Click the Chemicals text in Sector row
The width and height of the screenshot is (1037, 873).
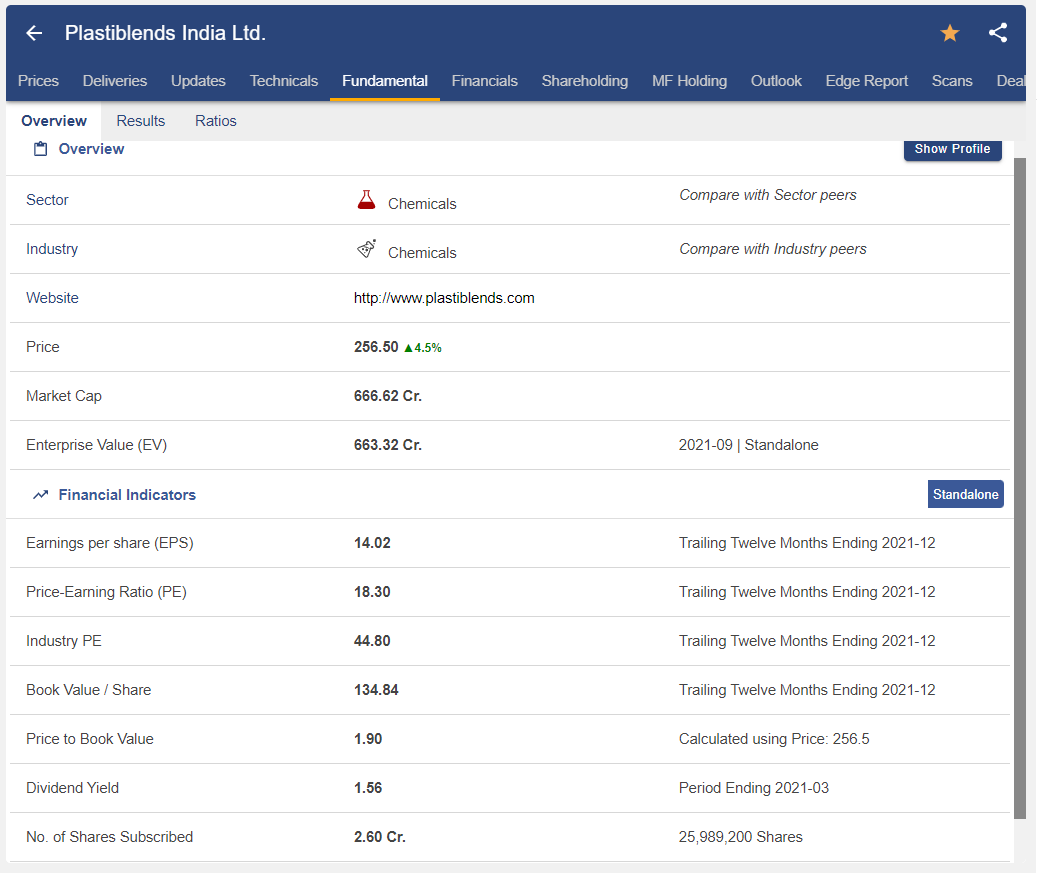click(x=422, y=204)
